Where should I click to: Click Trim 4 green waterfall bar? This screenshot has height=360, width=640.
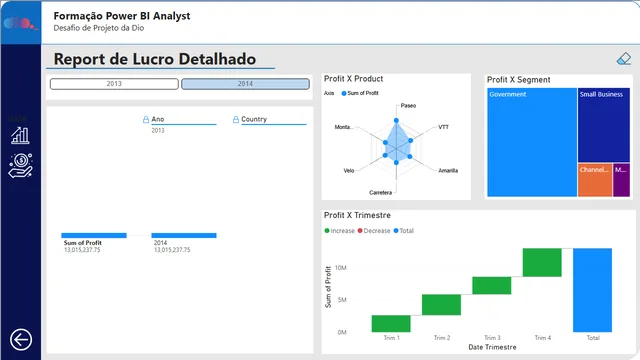click(x=542, y=262)
